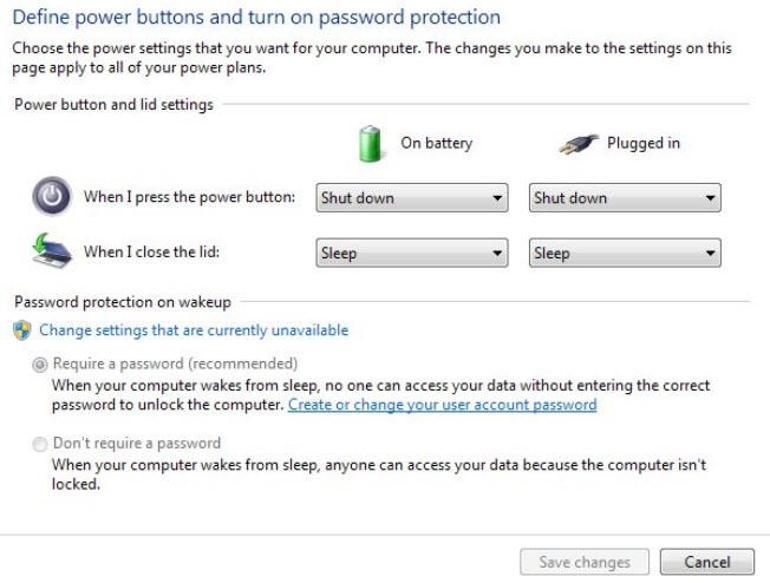Click the green battery icon
The height and width of the screenshot is (583, 770).
pos(371,144)
